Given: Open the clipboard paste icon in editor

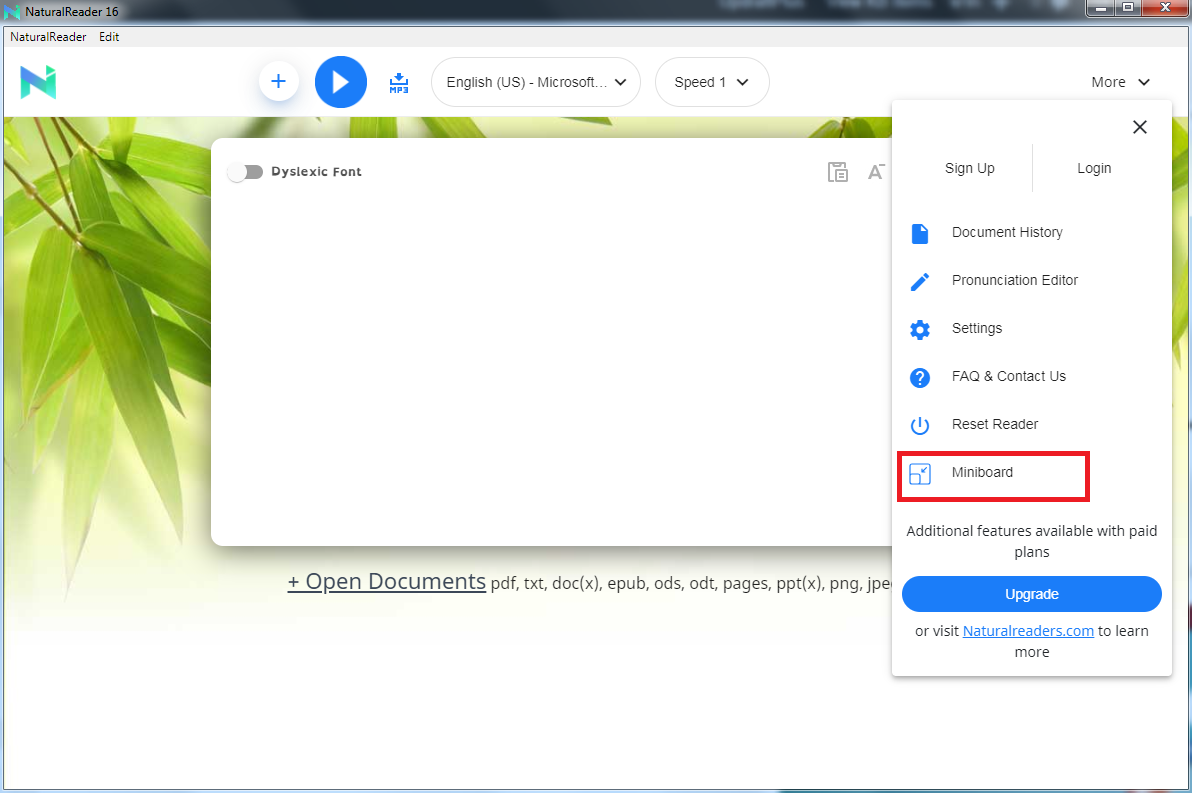Looking at the screenshot, I should [838, 172].
